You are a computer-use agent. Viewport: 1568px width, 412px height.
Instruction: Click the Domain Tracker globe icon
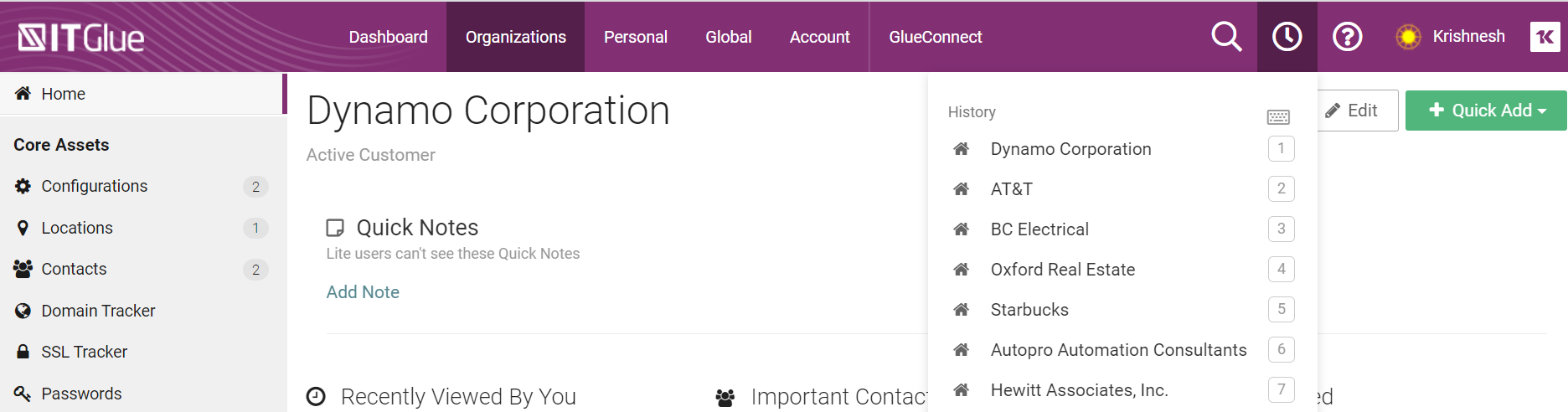(23, 311)
